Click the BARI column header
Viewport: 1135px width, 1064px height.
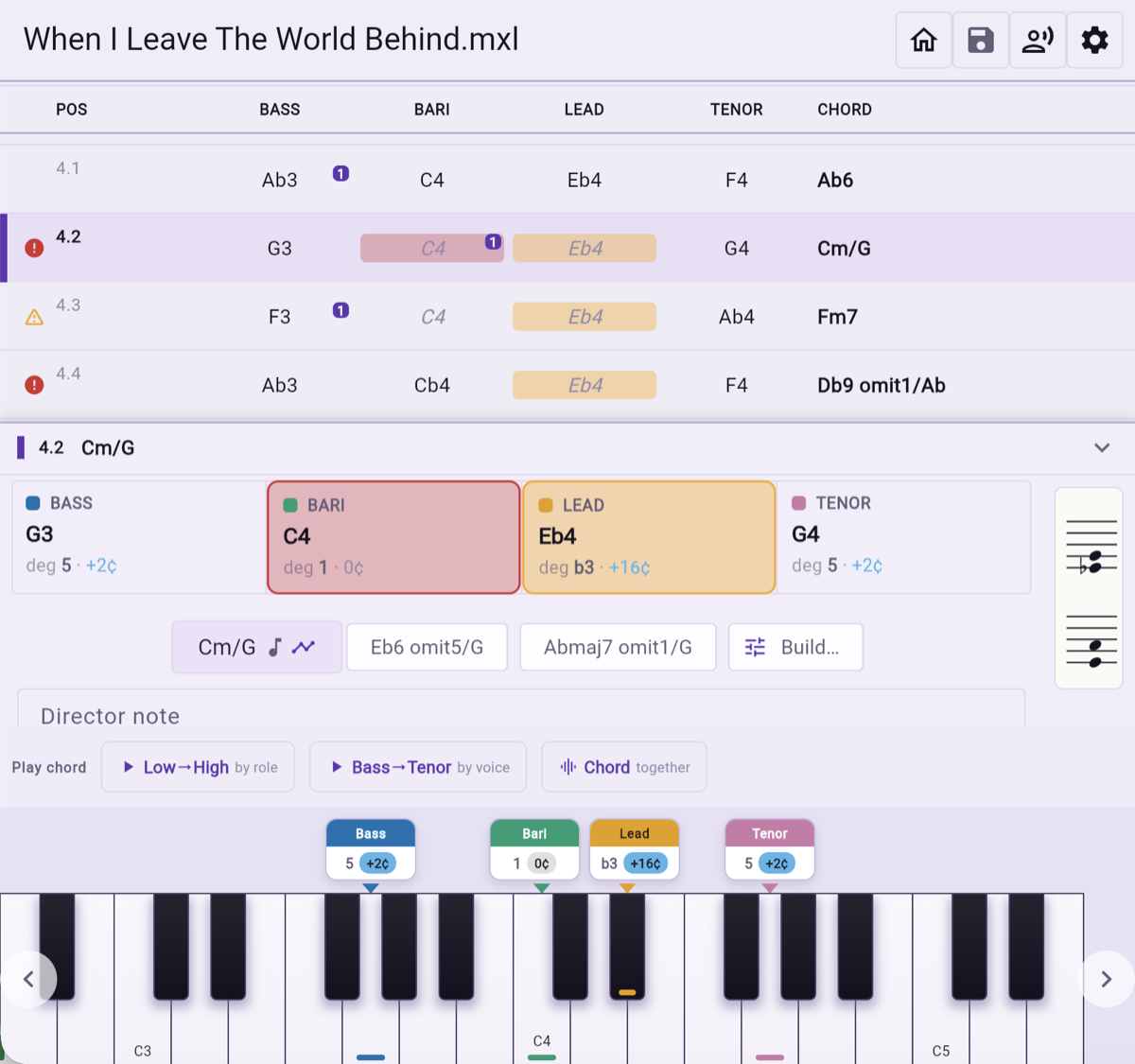pos(432,110)
